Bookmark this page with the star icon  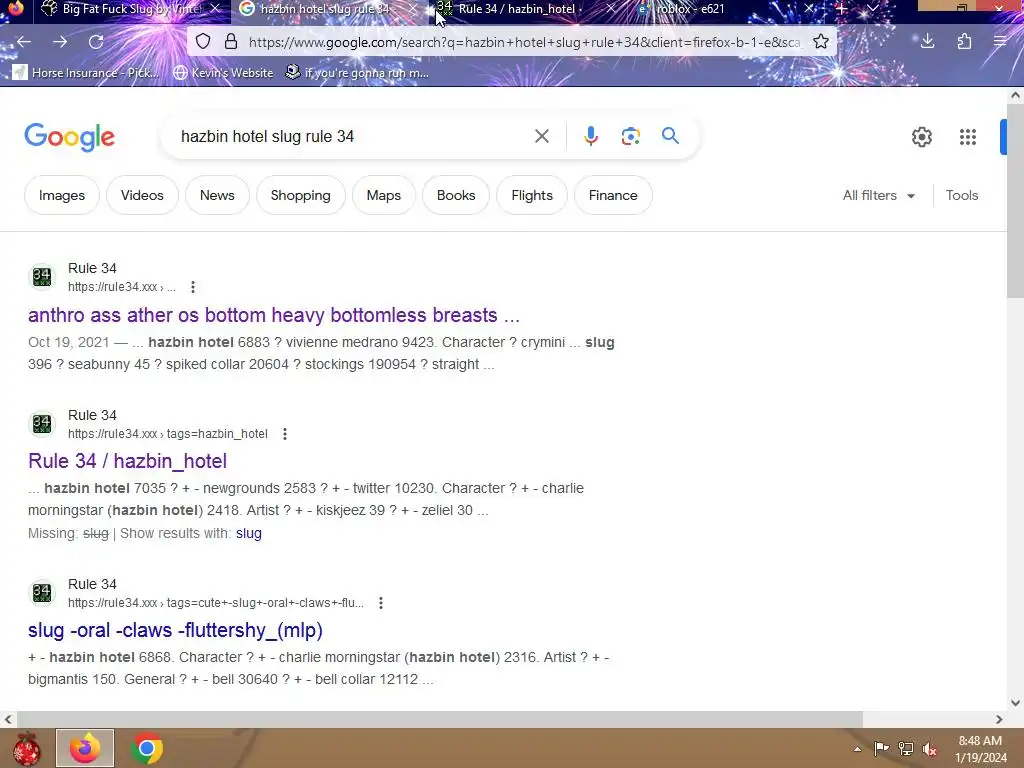(821, 42)
